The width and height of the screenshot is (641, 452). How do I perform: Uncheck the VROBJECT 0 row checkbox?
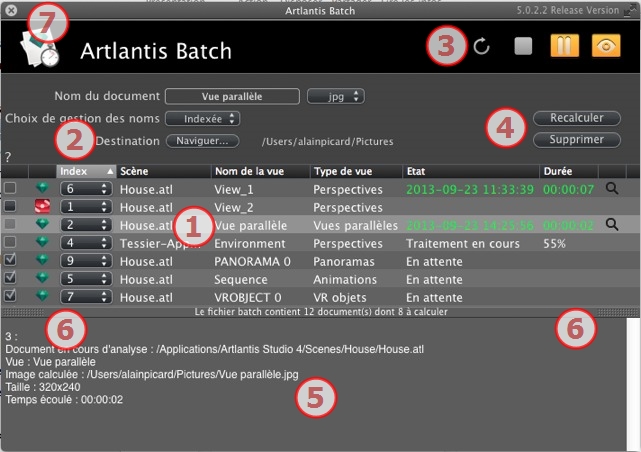pyautogui.click(x=10, y=295)
